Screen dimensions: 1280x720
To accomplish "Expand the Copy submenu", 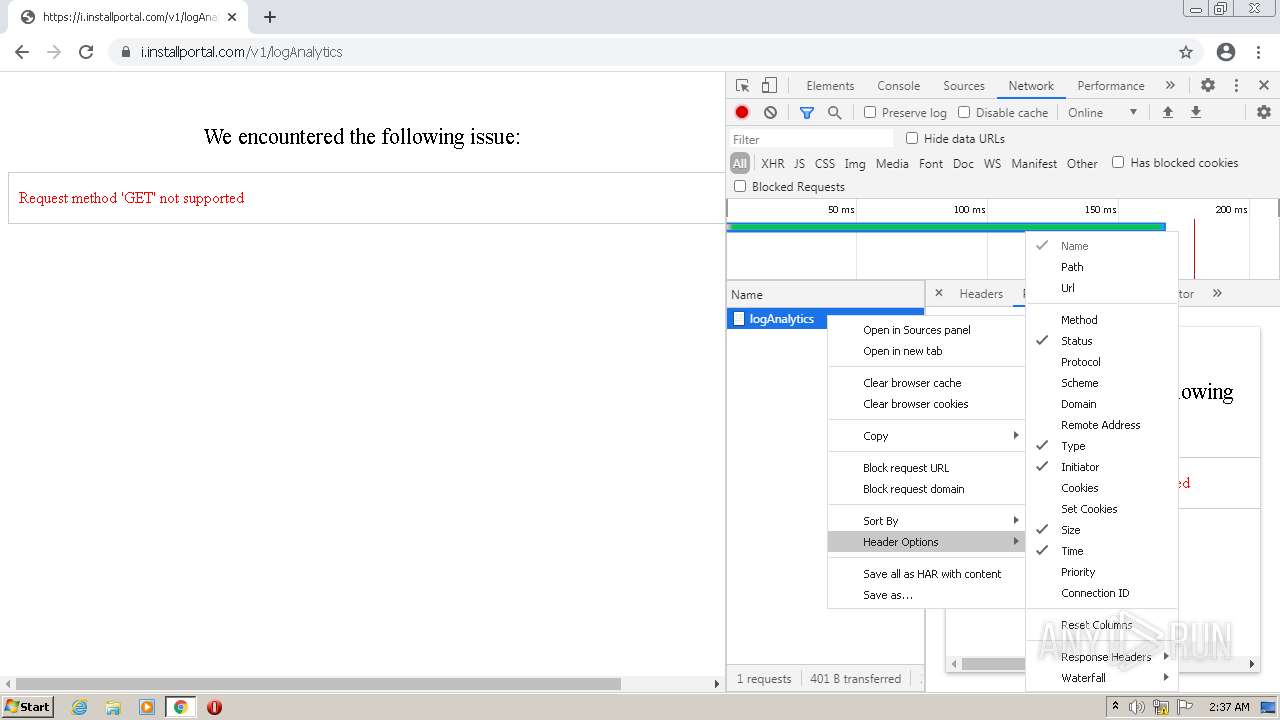I will click(927, 436).
